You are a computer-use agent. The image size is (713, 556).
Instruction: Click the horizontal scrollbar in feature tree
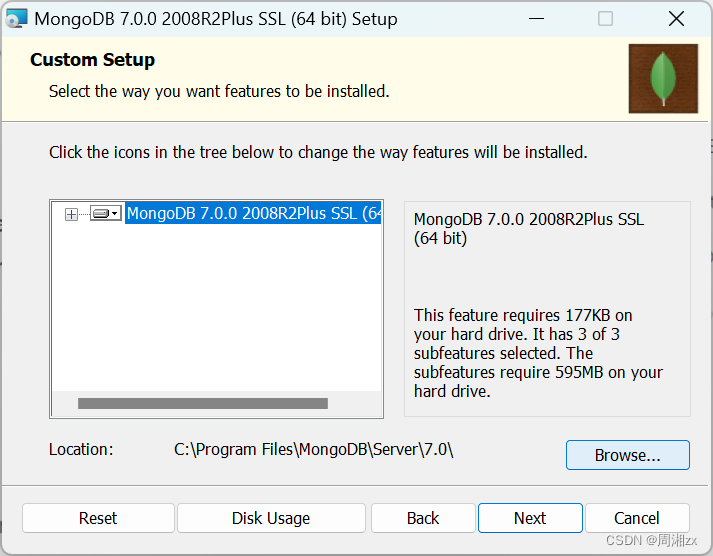click(x=203, y=403)
